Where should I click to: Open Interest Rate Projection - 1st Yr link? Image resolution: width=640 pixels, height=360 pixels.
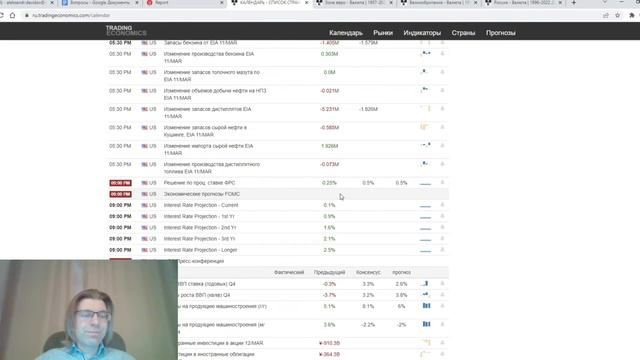pyautogui.click(x=199, y=216)
